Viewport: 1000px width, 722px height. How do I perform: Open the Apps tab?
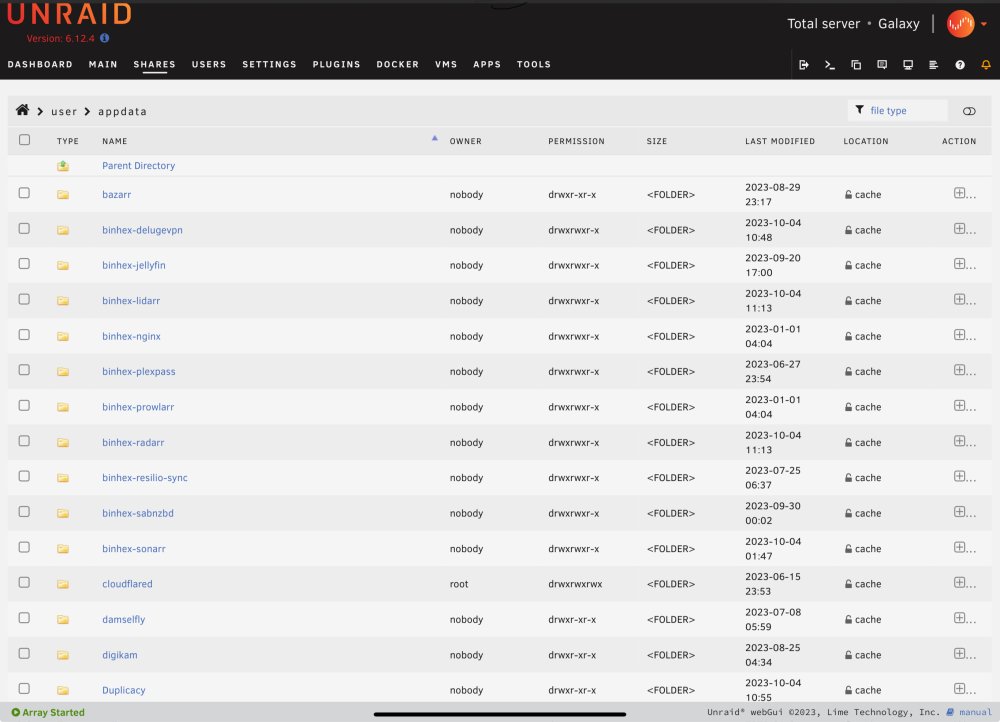487,64
